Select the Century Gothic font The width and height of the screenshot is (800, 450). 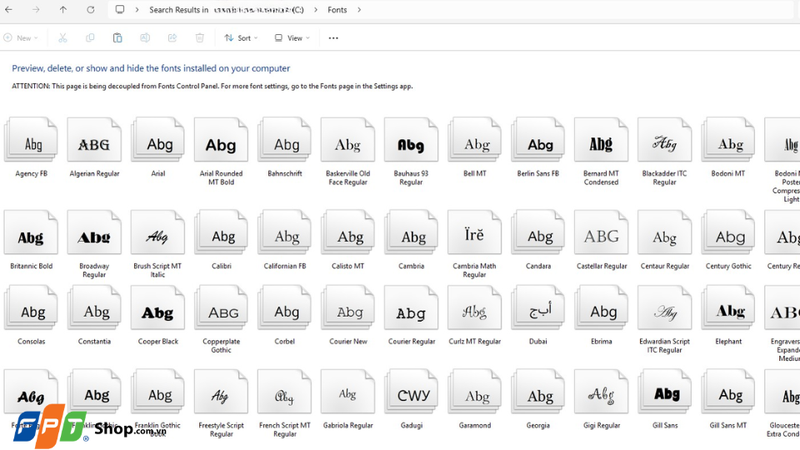pos(728,240)
